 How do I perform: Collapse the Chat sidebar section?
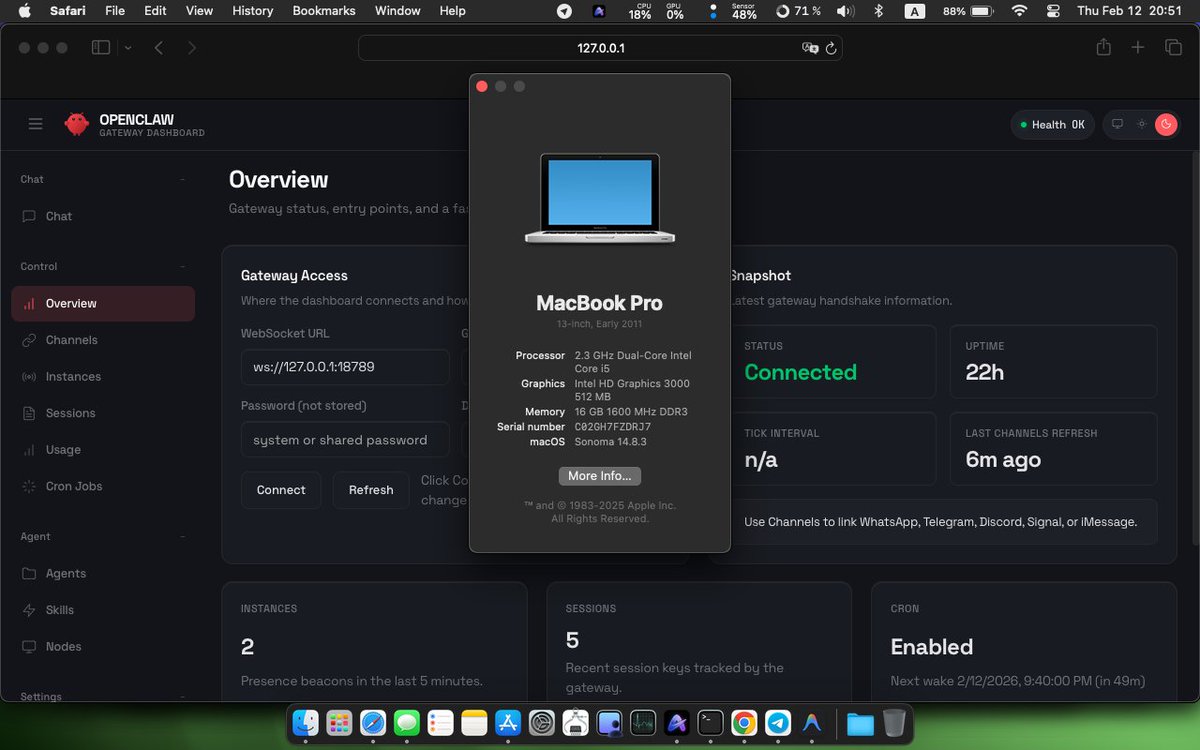pyautogui.click(x=183, y=179)
